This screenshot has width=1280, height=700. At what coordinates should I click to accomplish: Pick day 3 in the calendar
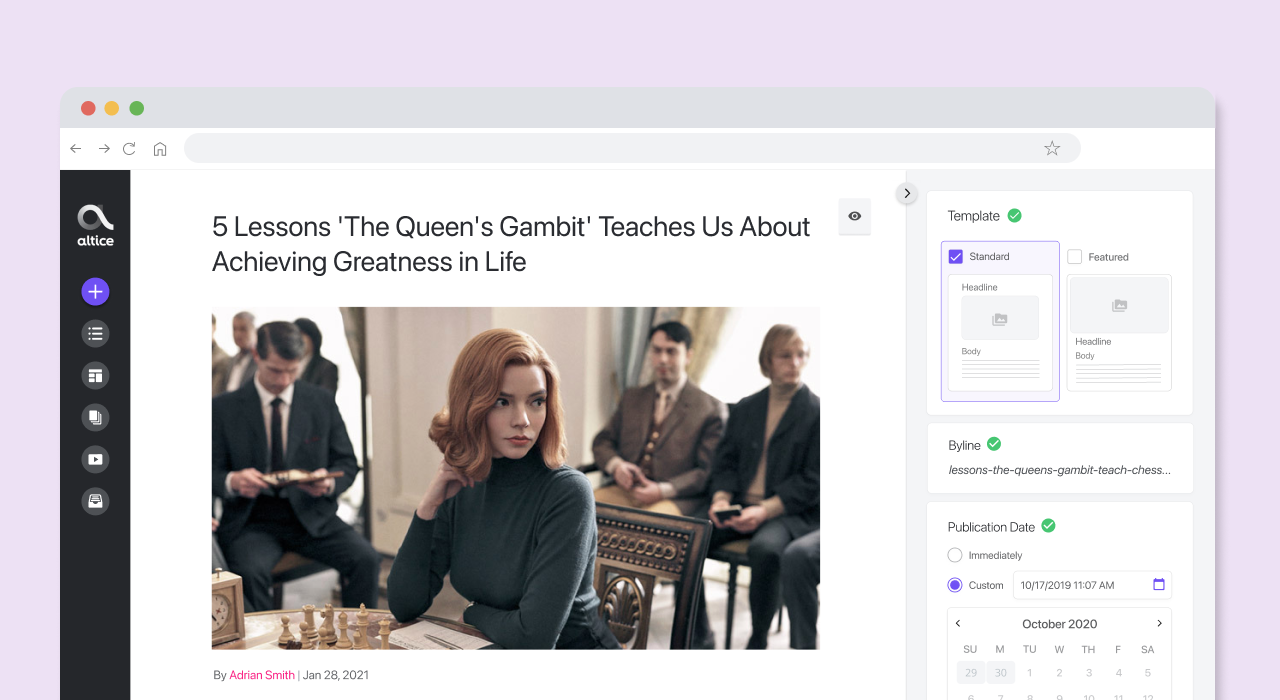pos(1089,673)
